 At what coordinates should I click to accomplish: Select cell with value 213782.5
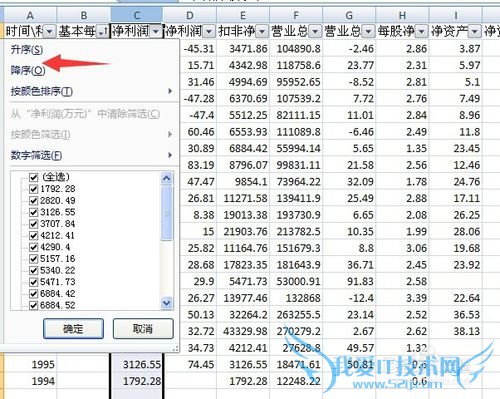[x=296, y=231]
